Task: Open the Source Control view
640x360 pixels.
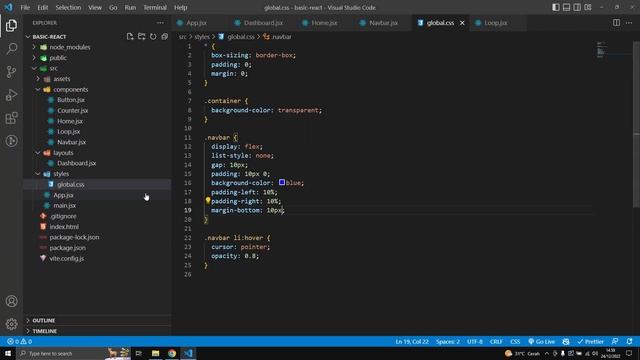Action: point(11,72)
